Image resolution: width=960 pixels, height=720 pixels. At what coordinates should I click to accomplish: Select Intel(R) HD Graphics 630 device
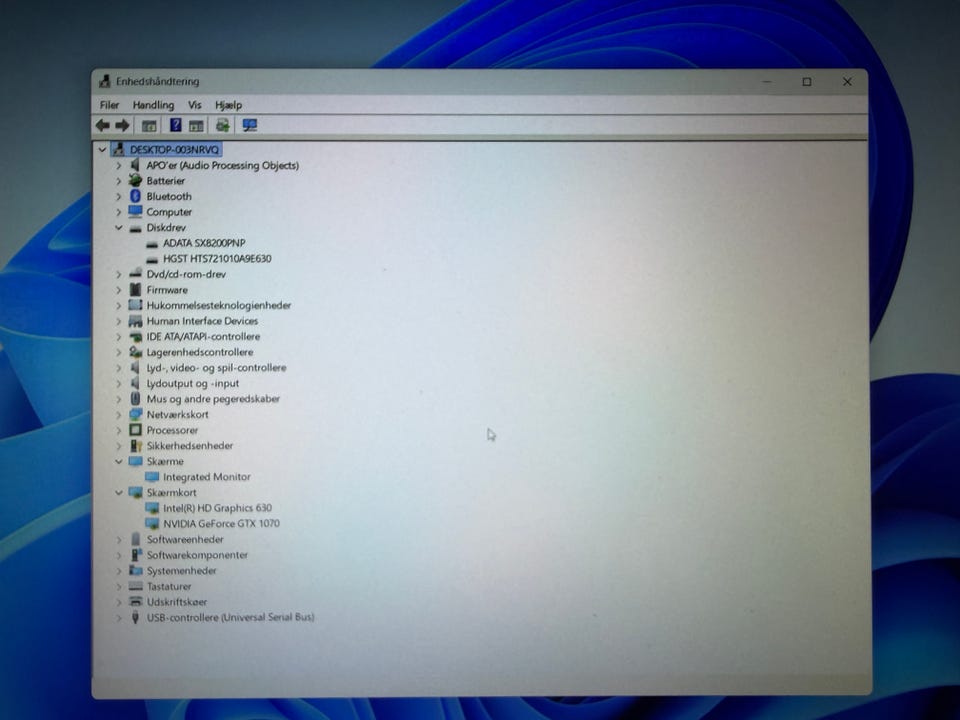[217, 508]
